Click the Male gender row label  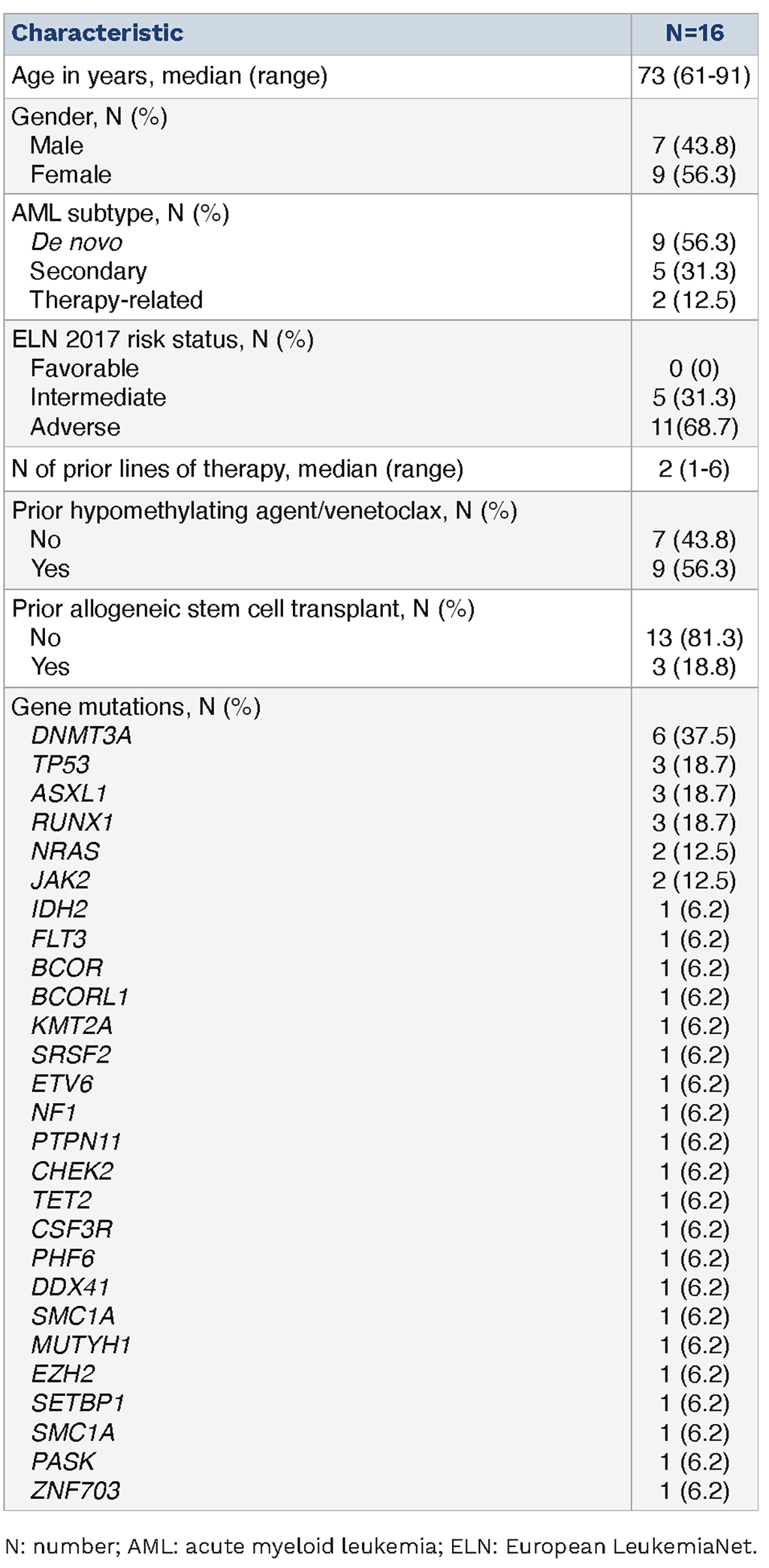pyautogui.click(x=57, y=145)
